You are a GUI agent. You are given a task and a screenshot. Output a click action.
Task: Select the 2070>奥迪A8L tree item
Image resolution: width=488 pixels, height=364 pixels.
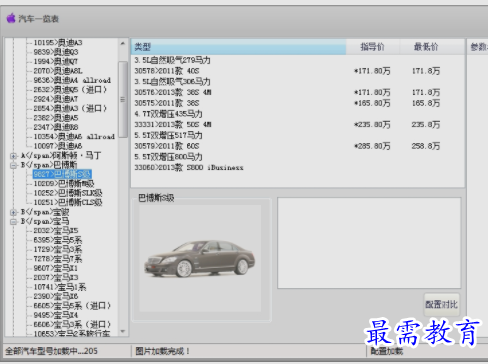click(x=58, y=71)
